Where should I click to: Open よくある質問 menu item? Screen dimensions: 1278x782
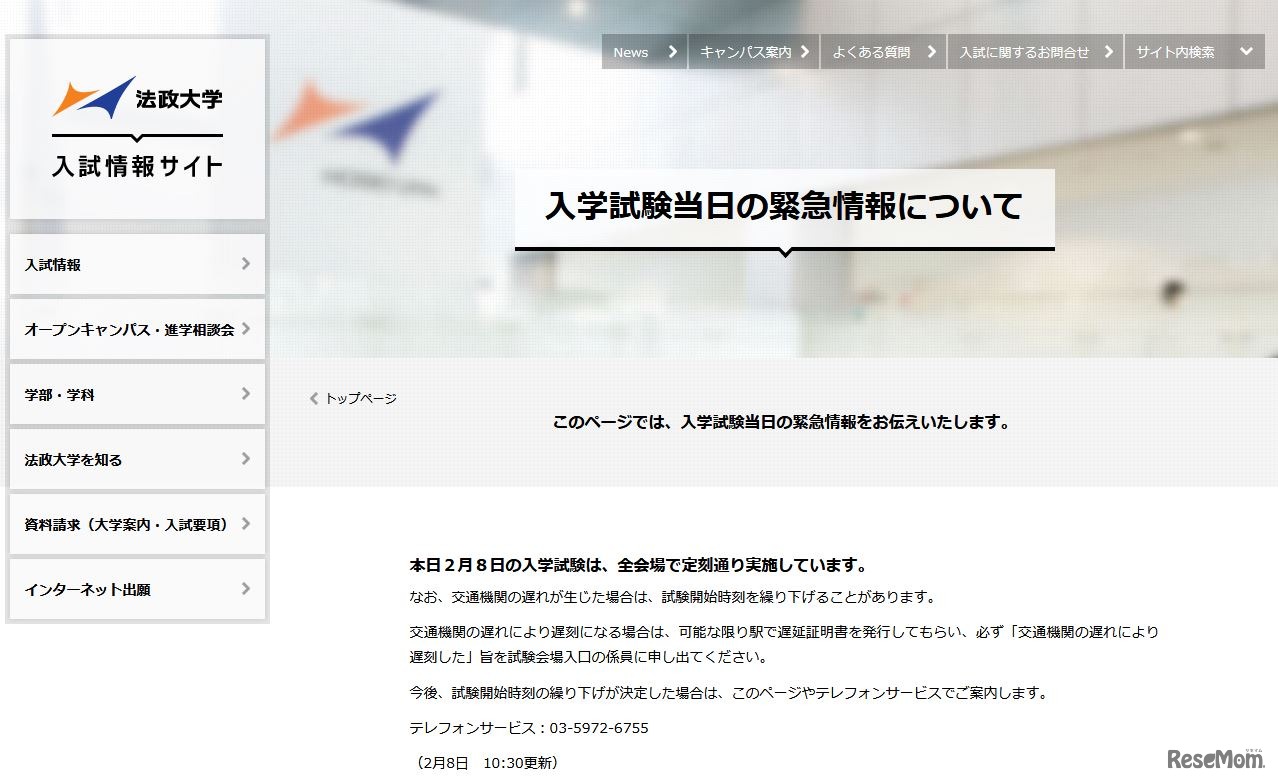click(883, 52)
